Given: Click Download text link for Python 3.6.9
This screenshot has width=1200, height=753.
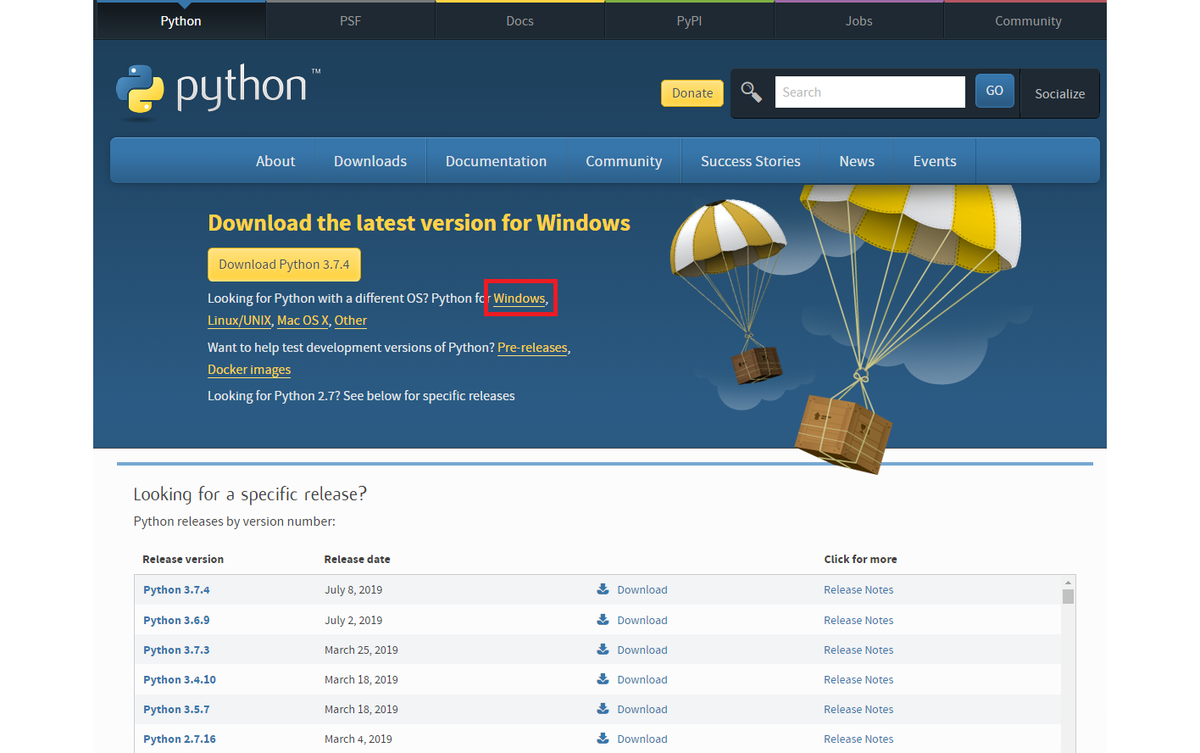Looking at the screenshot, I should click(x=642, y=620).
